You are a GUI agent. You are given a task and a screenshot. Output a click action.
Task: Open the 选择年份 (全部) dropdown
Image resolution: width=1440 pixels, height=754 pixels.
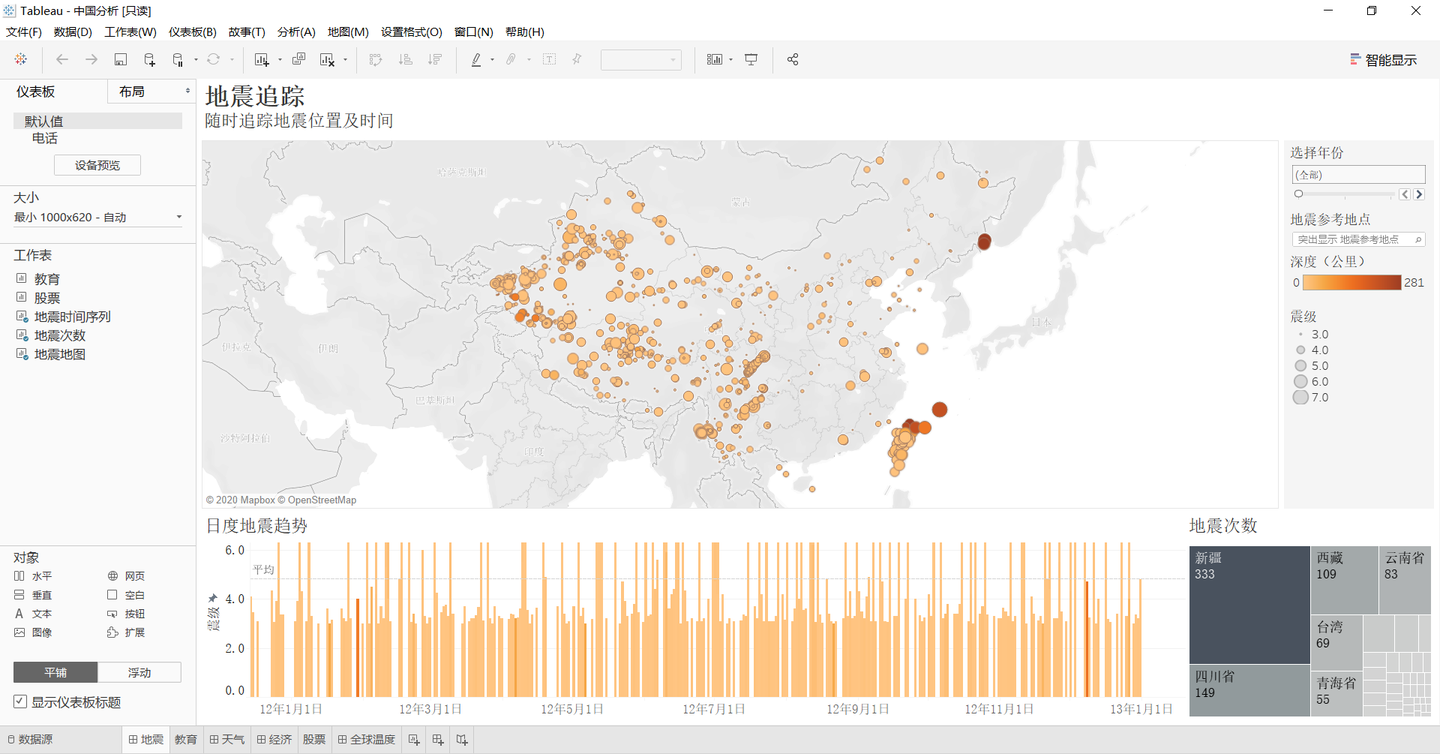[x=1357, y=175]
